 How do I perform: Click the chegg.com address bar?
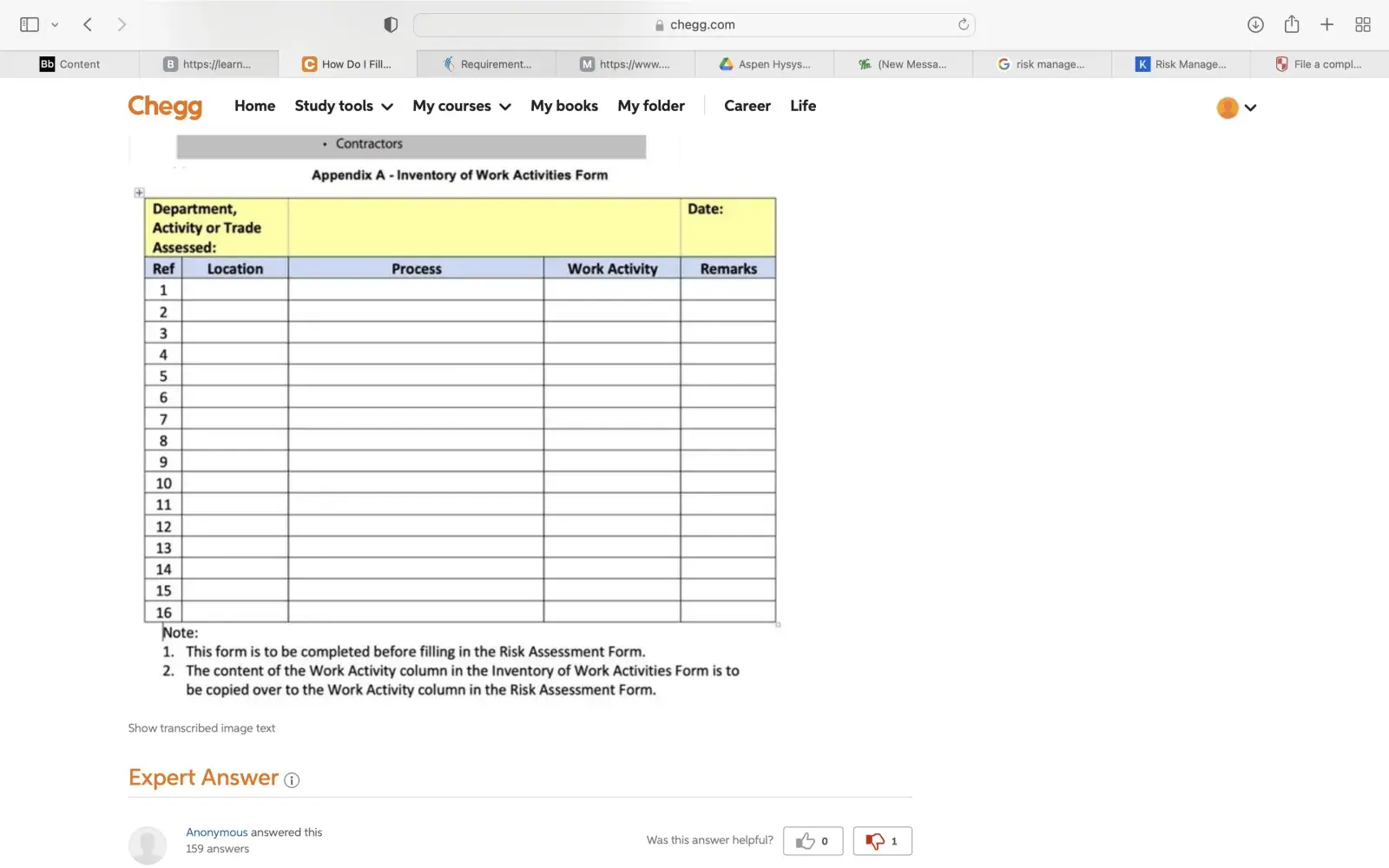[694, 24]
